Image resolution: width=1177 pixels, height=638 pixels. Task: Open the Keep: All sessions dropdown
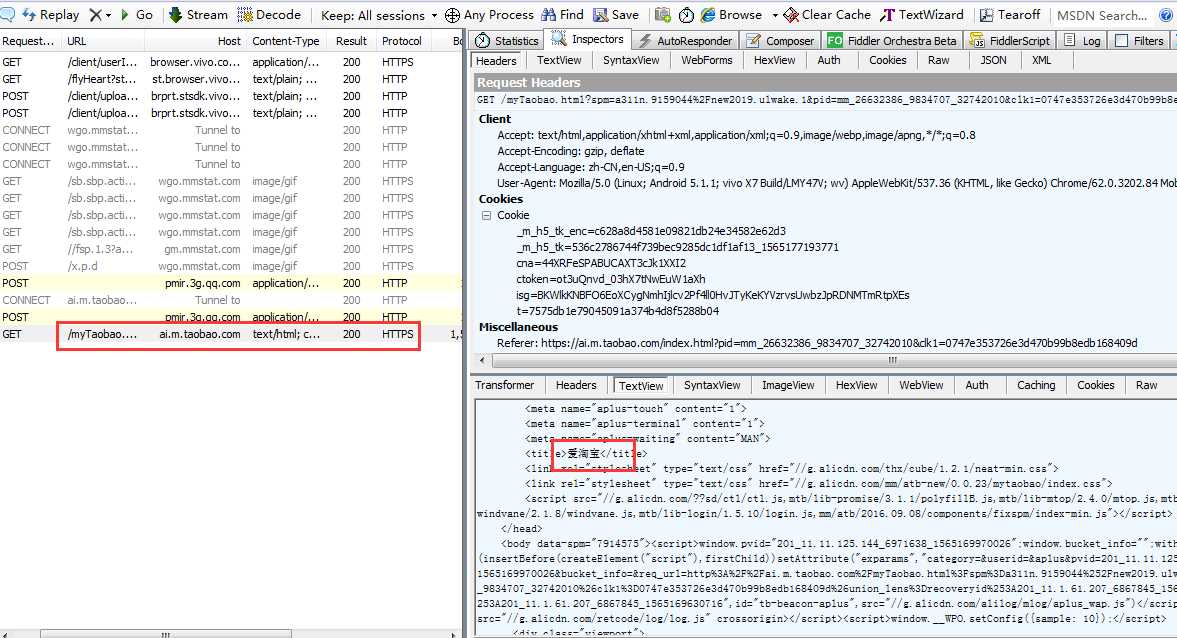pyautogui.click(x=379, y=15)
